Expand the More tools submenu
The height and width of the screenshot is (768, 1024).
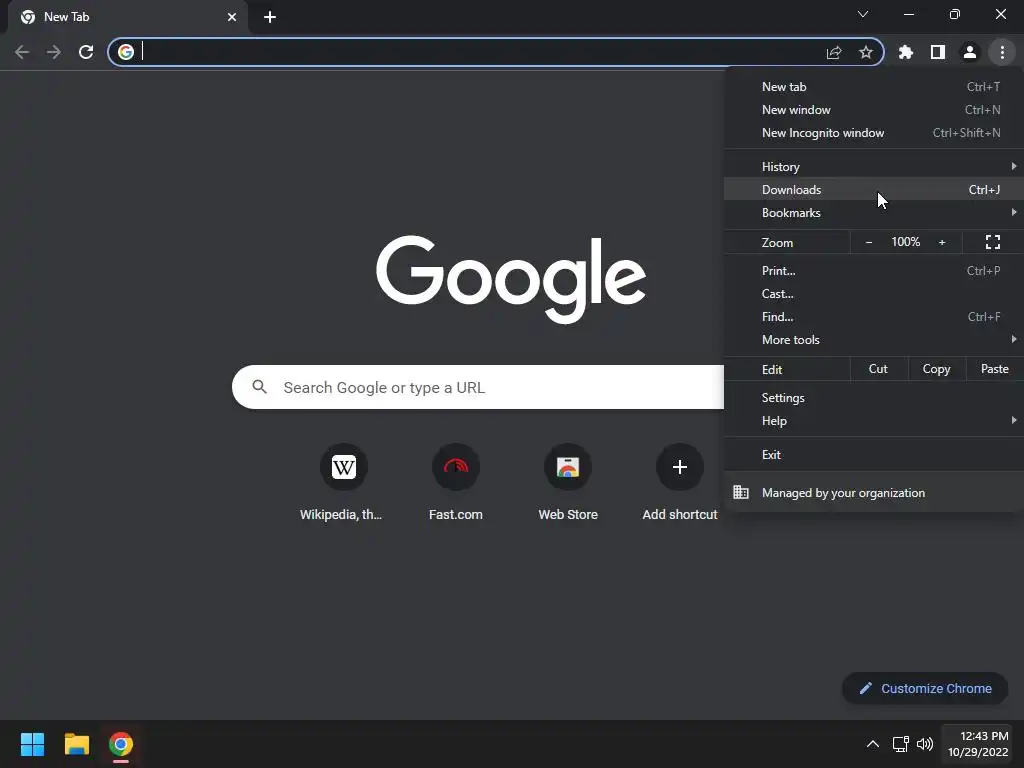pos(874,340)
